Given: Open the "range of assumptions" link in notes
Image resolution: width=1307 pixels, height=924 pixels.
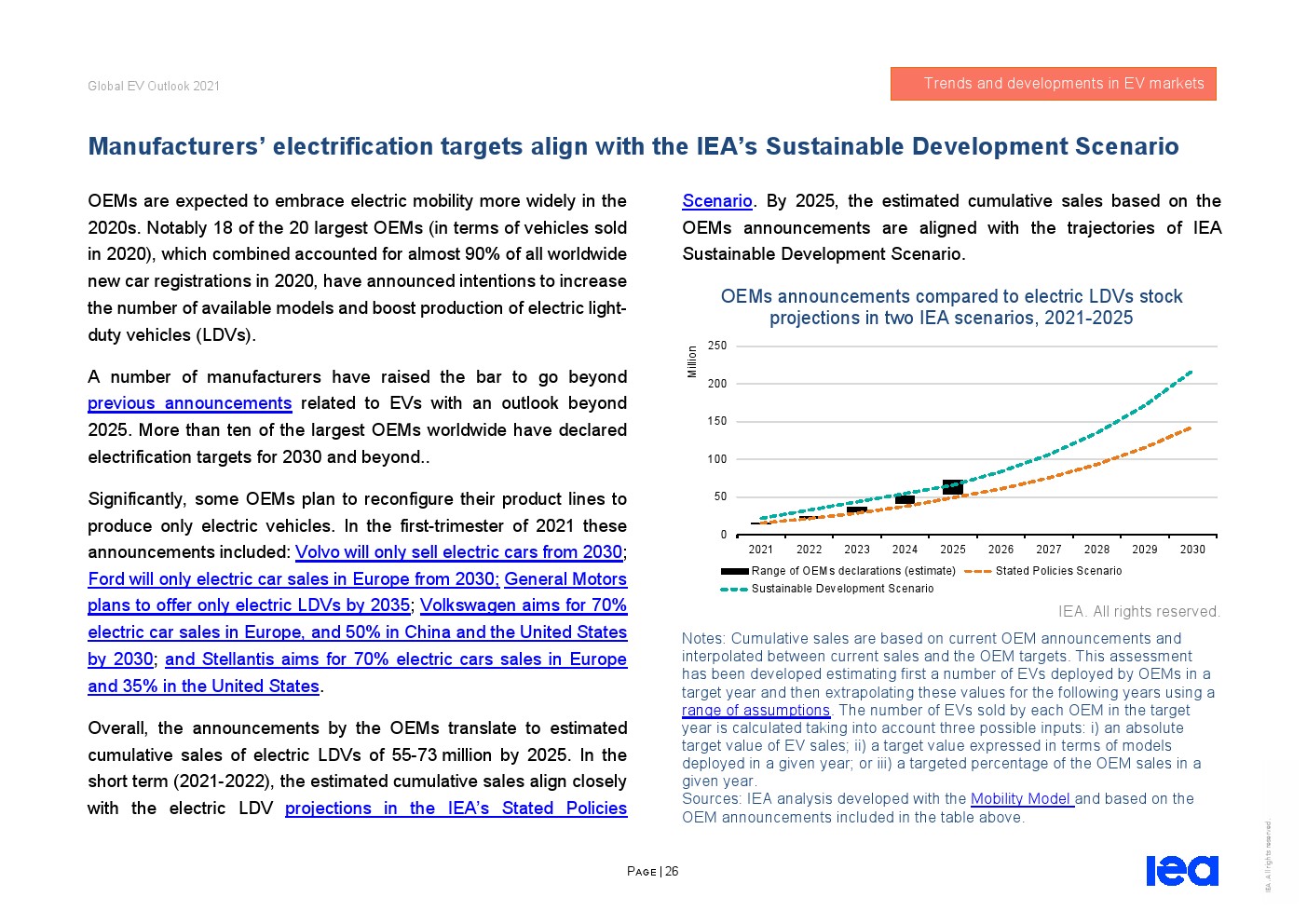Looking at the screenshot, I should pyautogui.click(x=756, y=711).
